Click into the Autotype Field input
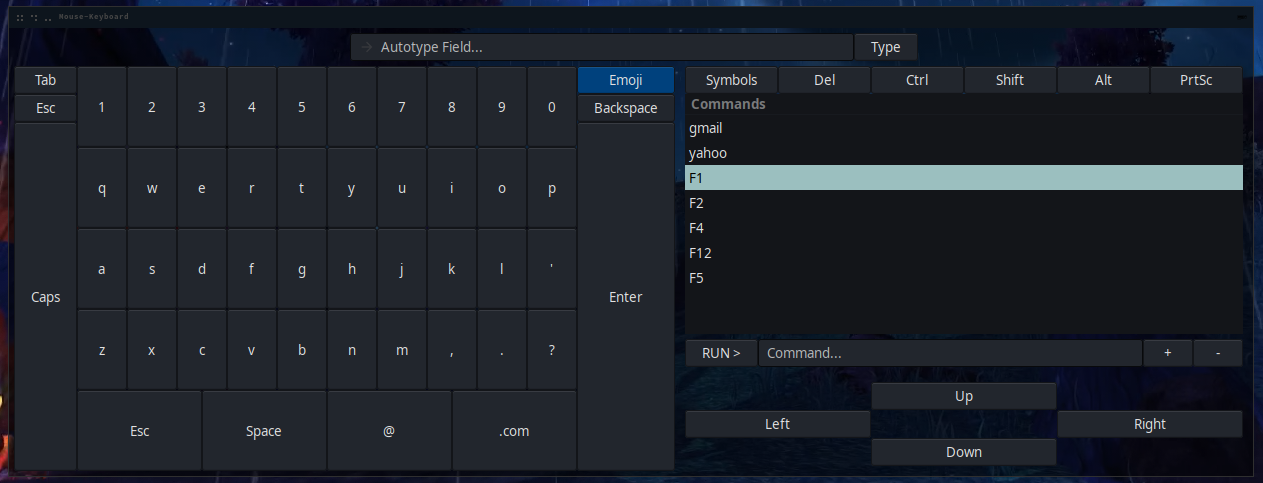1263x483 pixels. [x=601, y=47]
